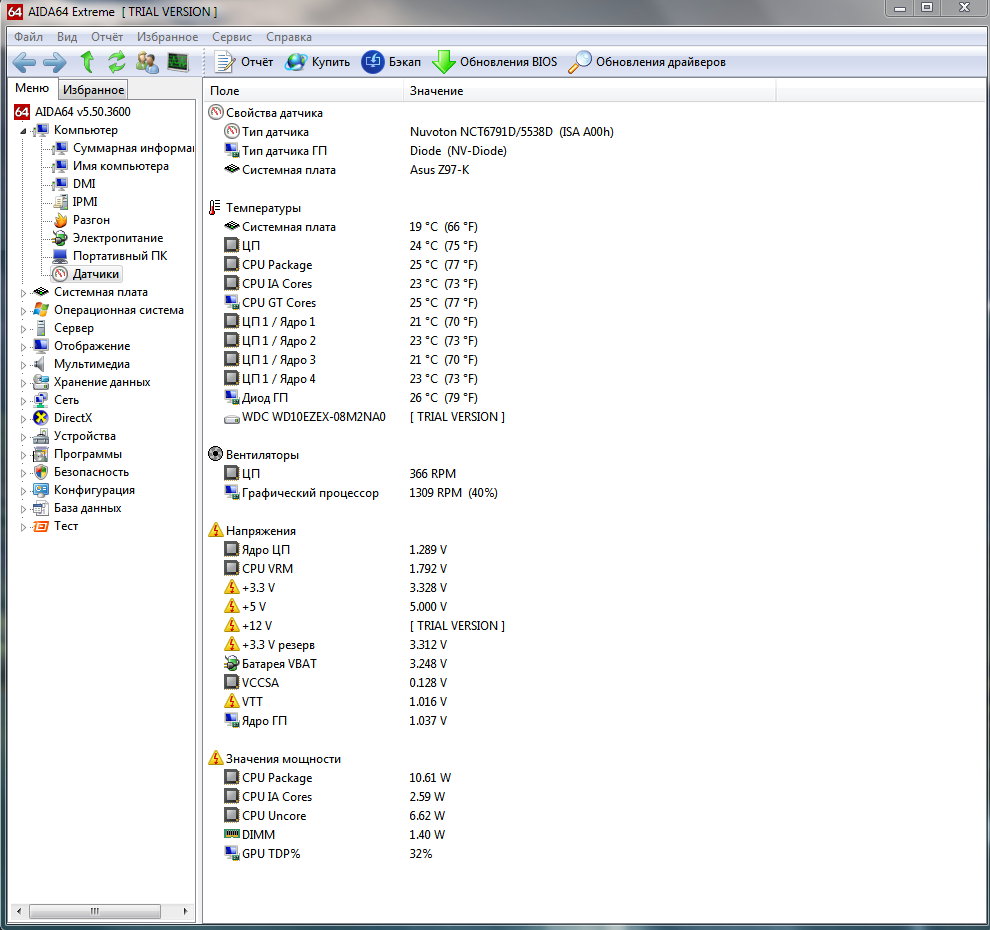The height and width of the screenshot is (930, 990).
Task: Open the Датчики sensors gauge icon
Action: coord(58,273)
